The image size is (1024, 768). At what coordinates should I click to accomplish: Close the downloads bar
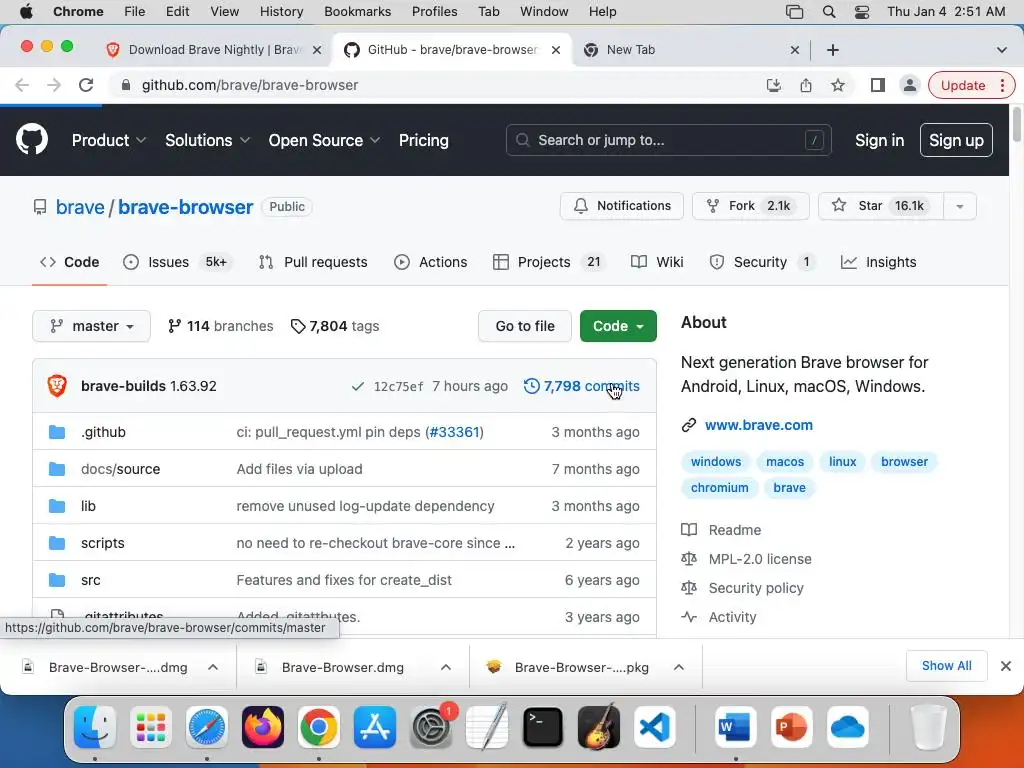[x=1006, y=666]
